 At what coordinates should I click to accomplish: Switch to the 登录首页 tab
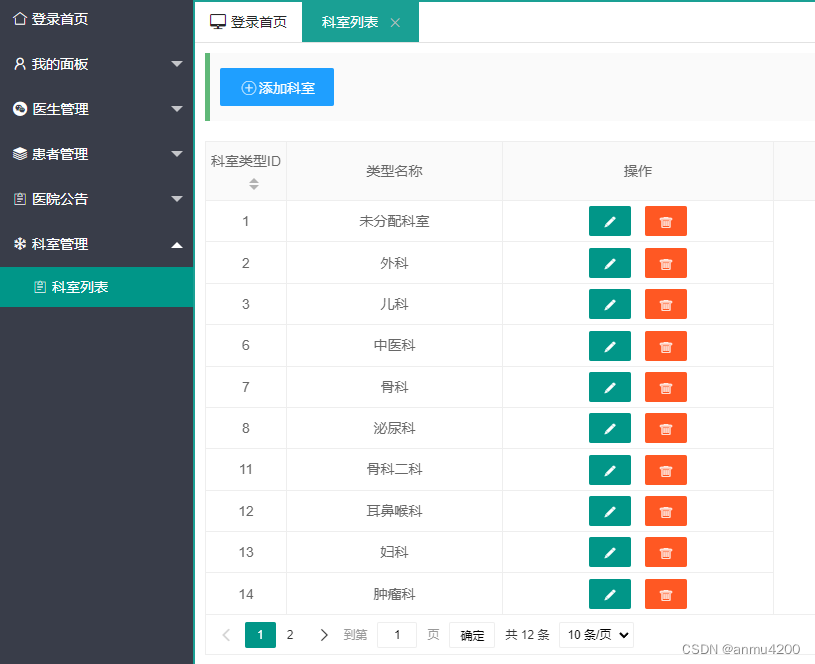click(x=248, y=20)
